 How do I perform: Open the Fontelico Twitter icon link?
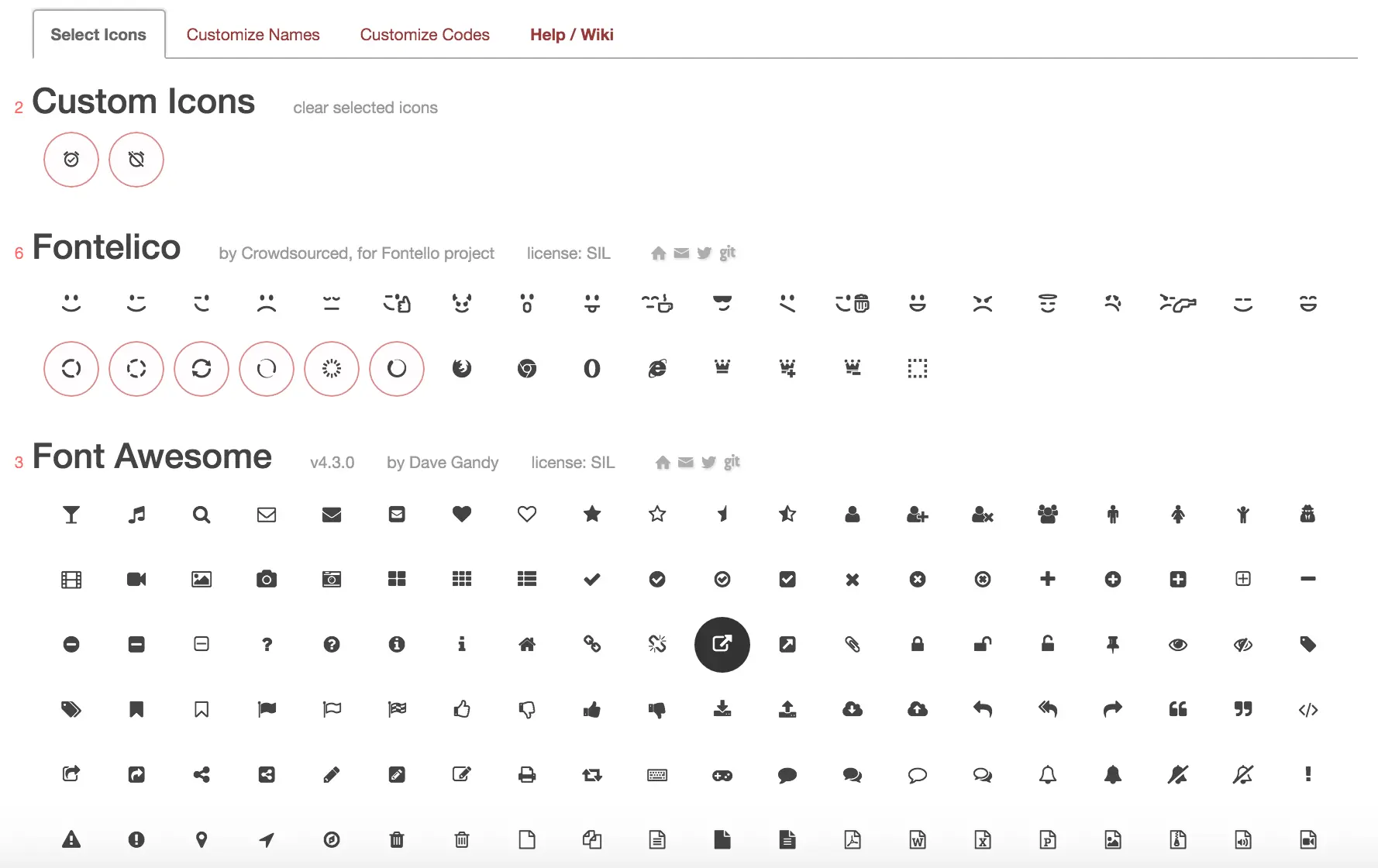(x=704, y=253)
